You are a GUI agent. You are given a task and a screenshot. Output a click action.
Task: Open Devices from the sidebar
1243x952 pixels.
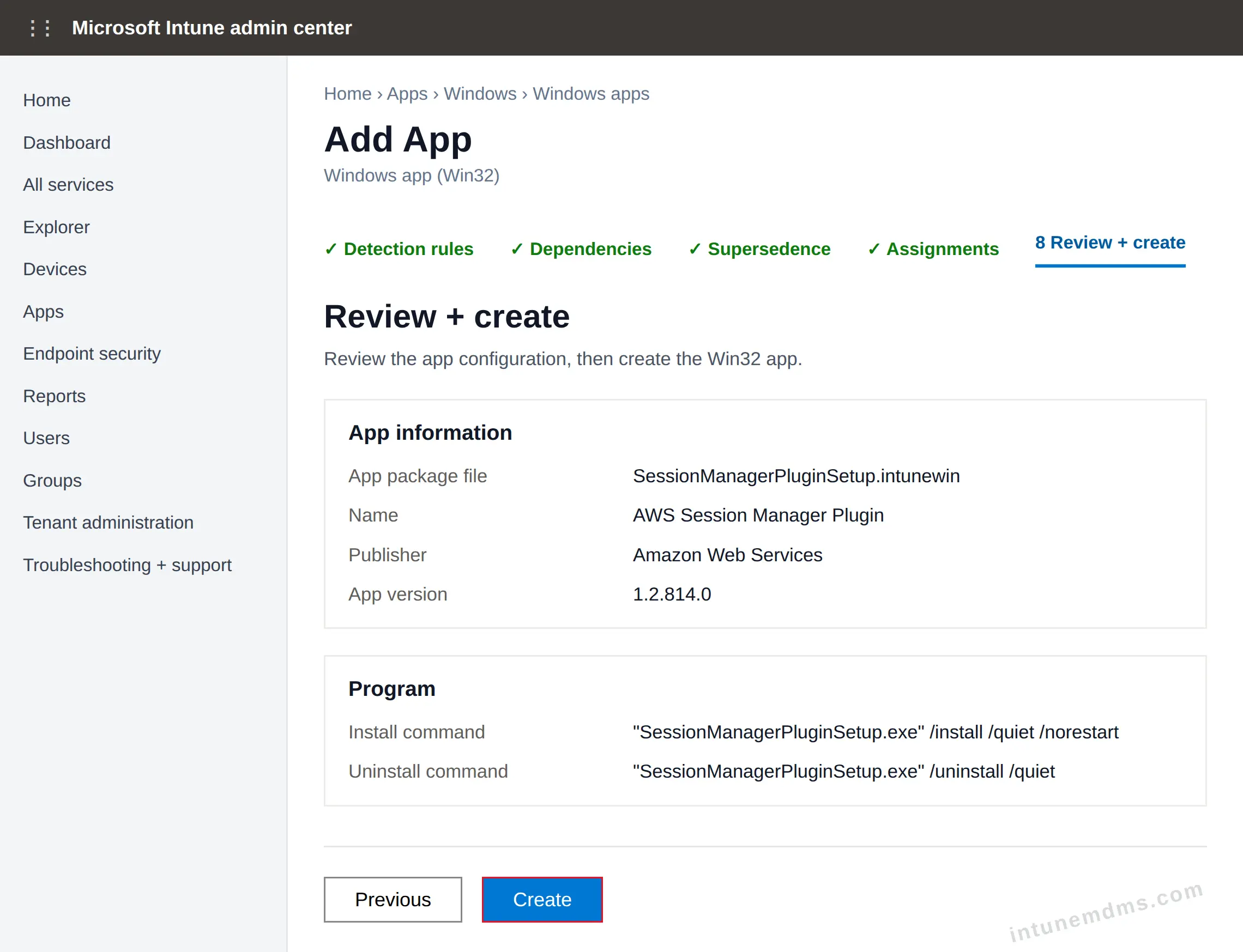(55, 269)
